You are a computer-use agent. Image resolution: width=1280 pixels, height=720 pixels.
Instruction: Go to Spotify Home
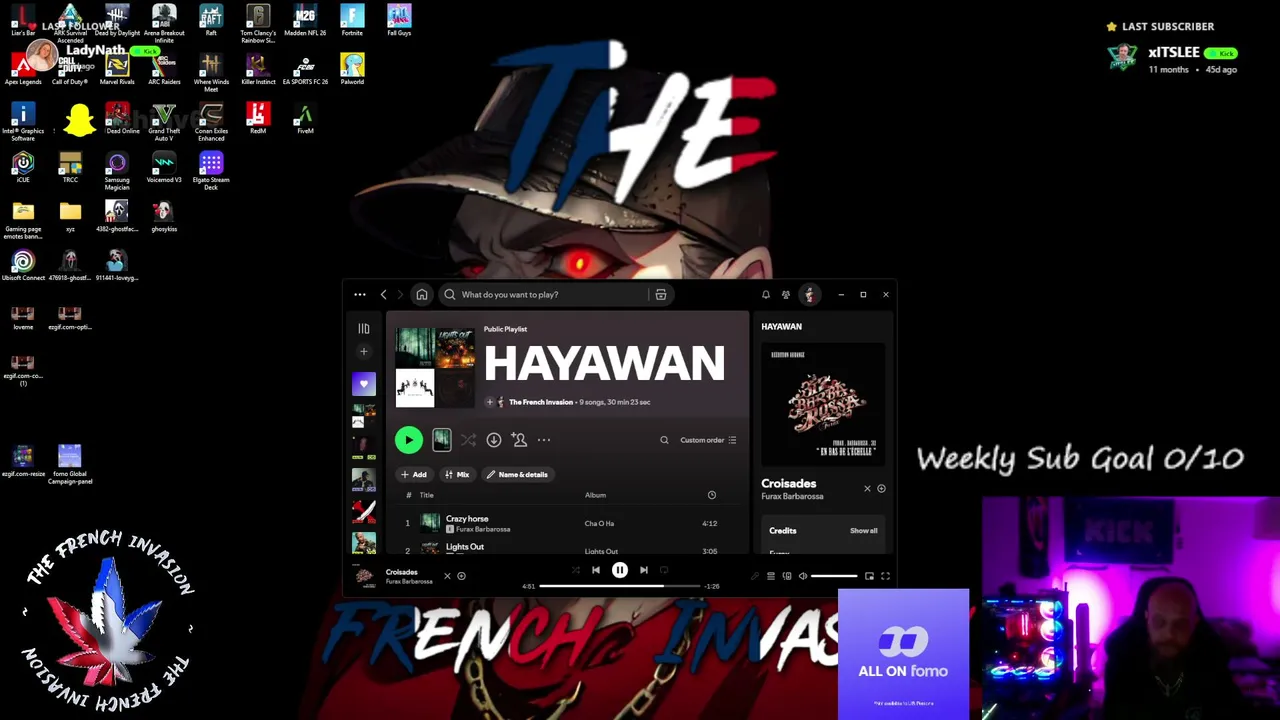click(x=422, y=295)
